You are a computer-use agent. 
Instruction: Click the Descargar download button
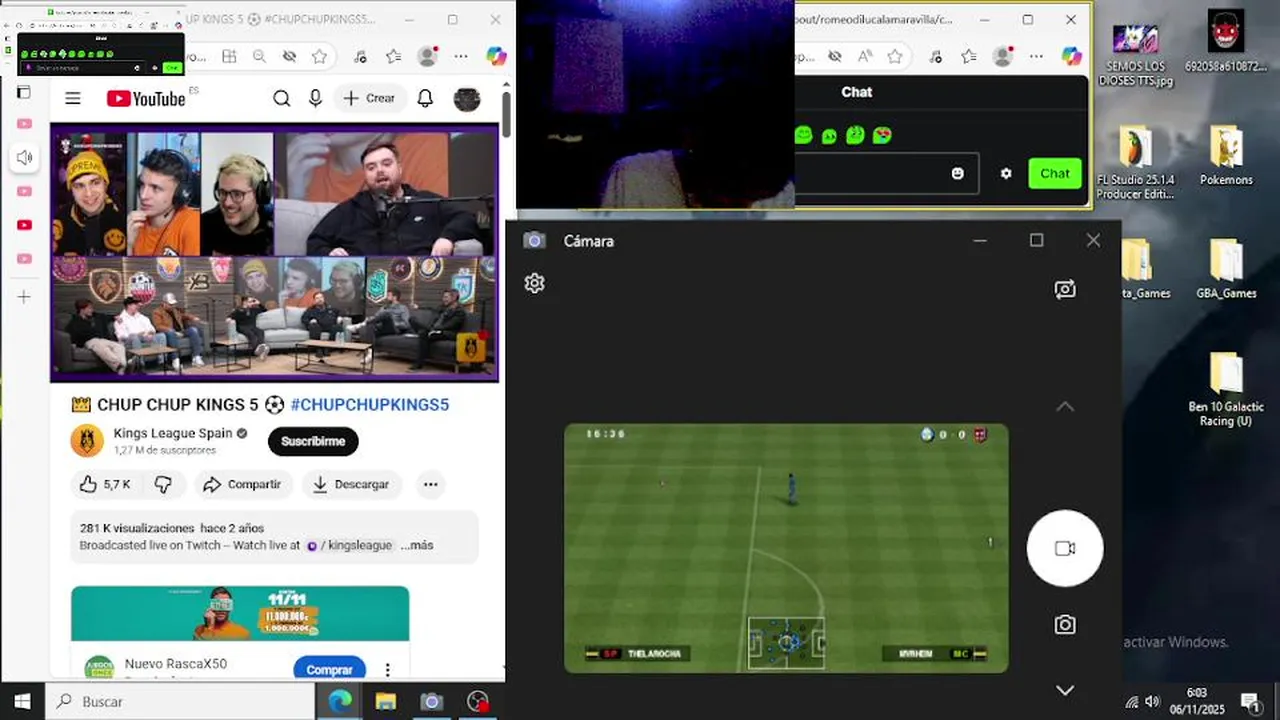click(351, 484)
